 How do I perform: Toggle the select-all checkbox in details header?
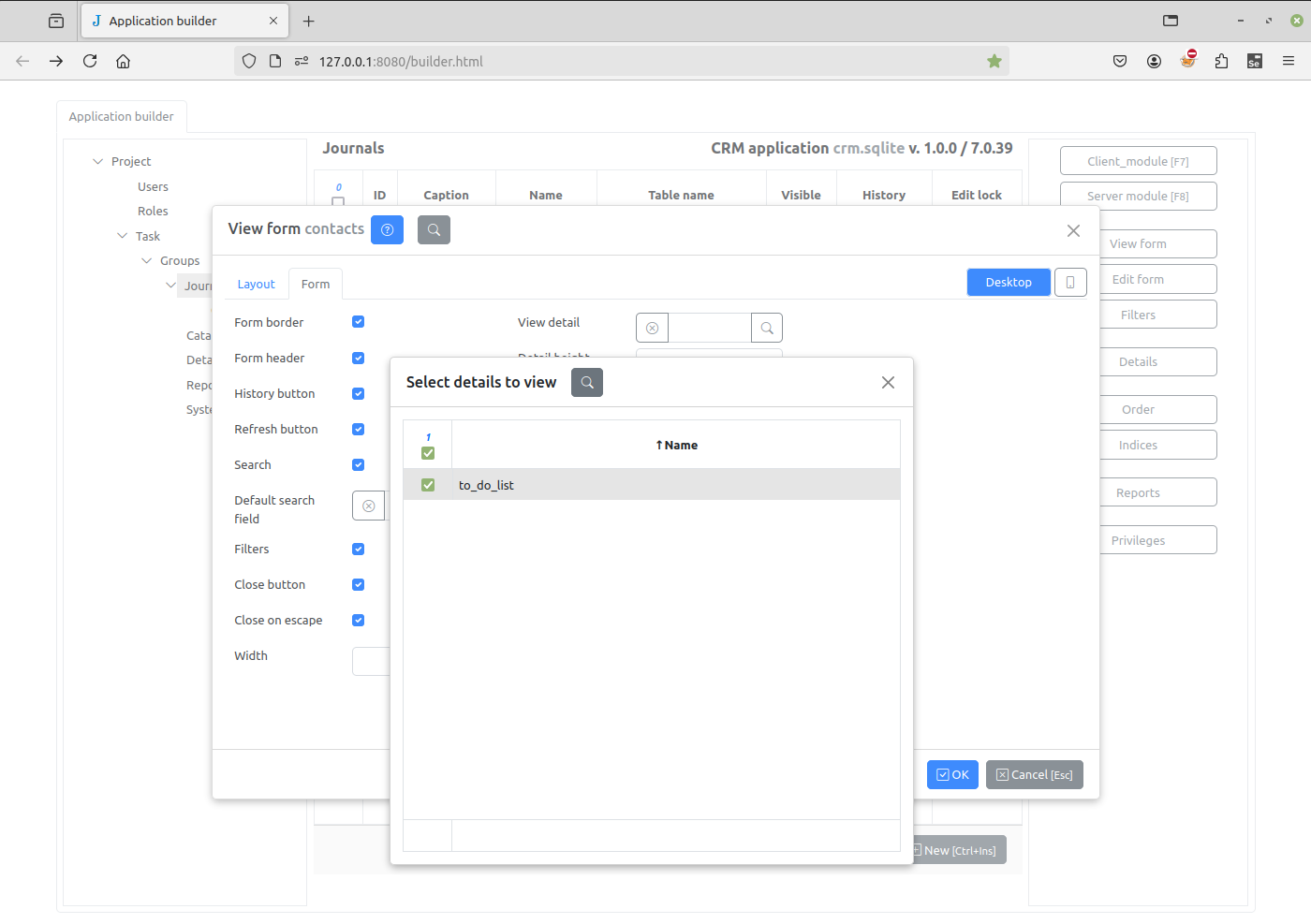[x=428, y=453]
